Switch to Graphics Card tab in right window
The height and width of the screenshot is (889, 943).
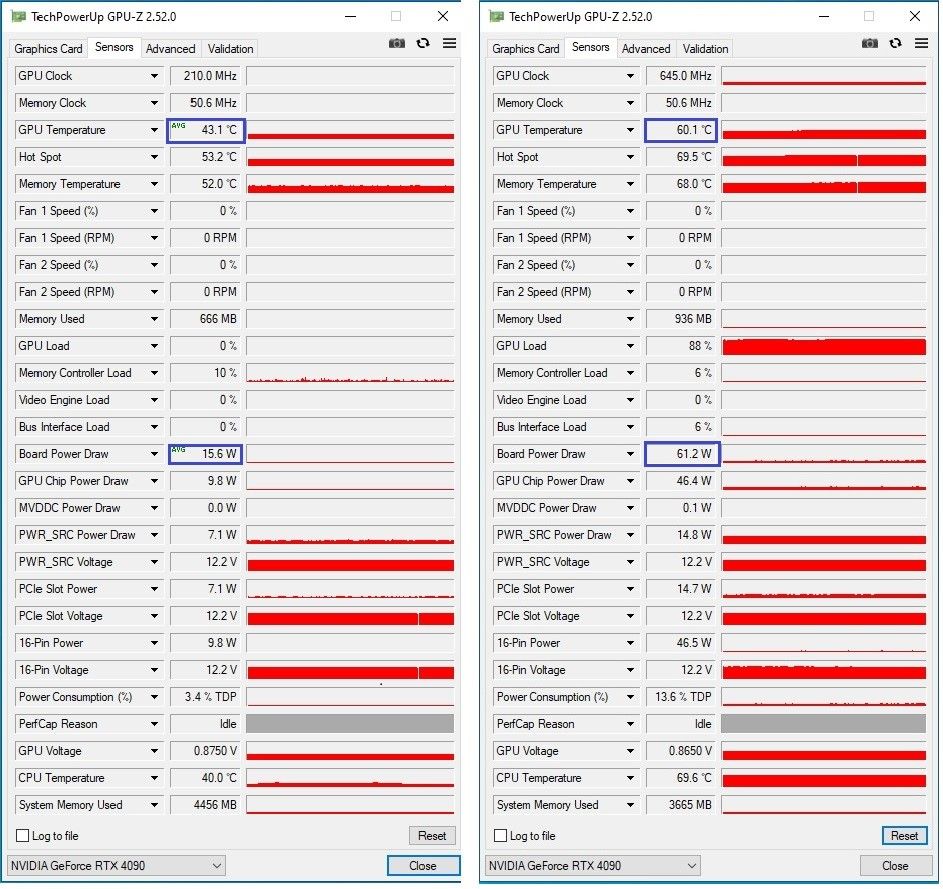coord(526,49)
